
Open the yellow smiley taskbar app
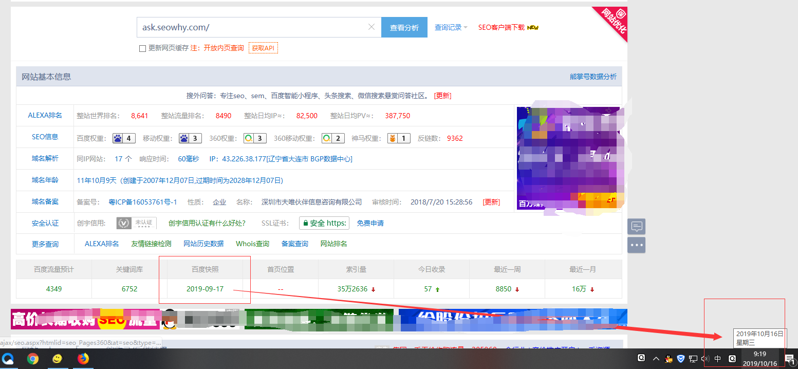click(x=58, y=359)
